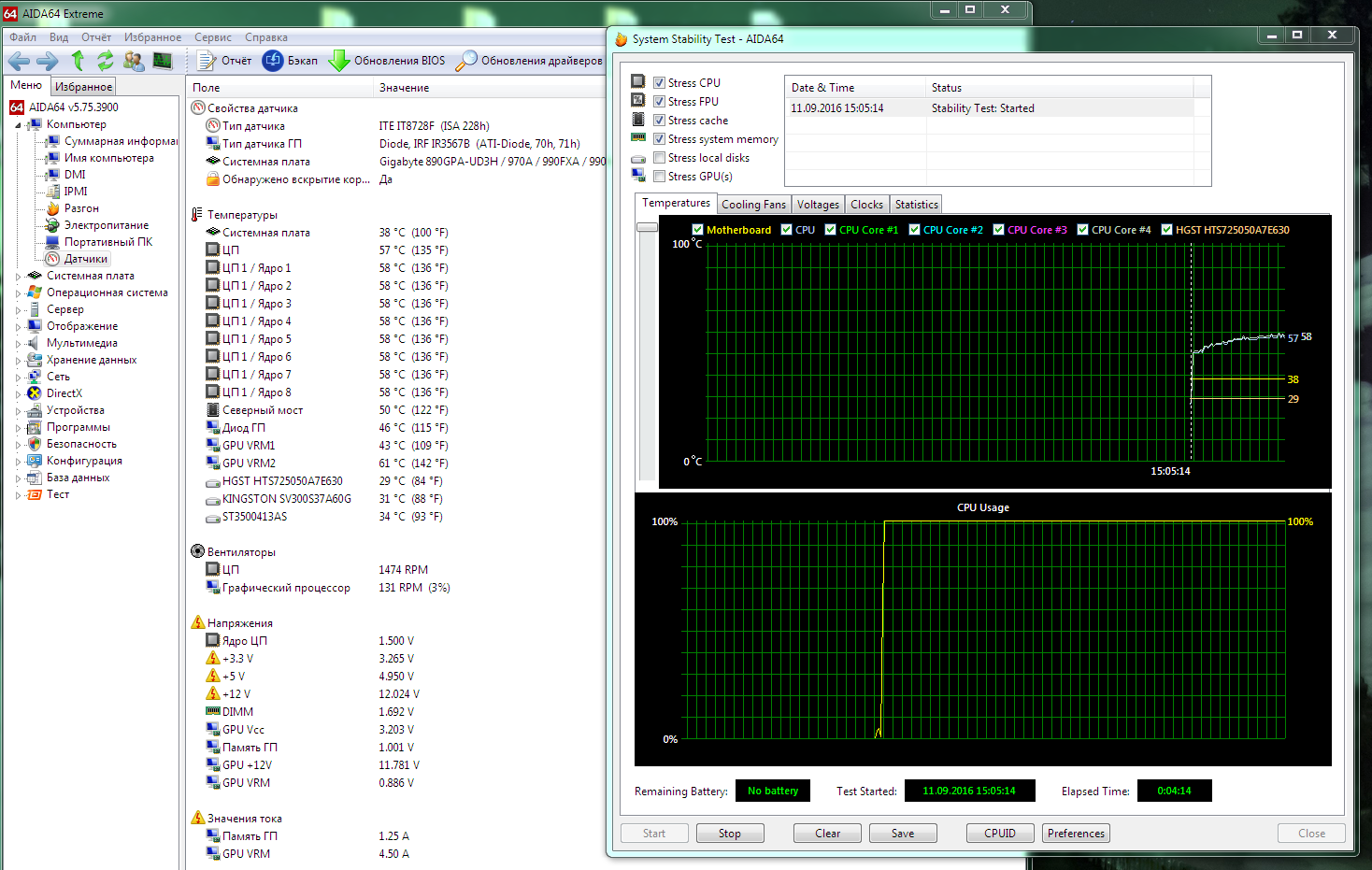Viewport: 1372px width, 870px height.
Task: Open the Справка menu
Action: pyautogui.click(x=266, y=37)
